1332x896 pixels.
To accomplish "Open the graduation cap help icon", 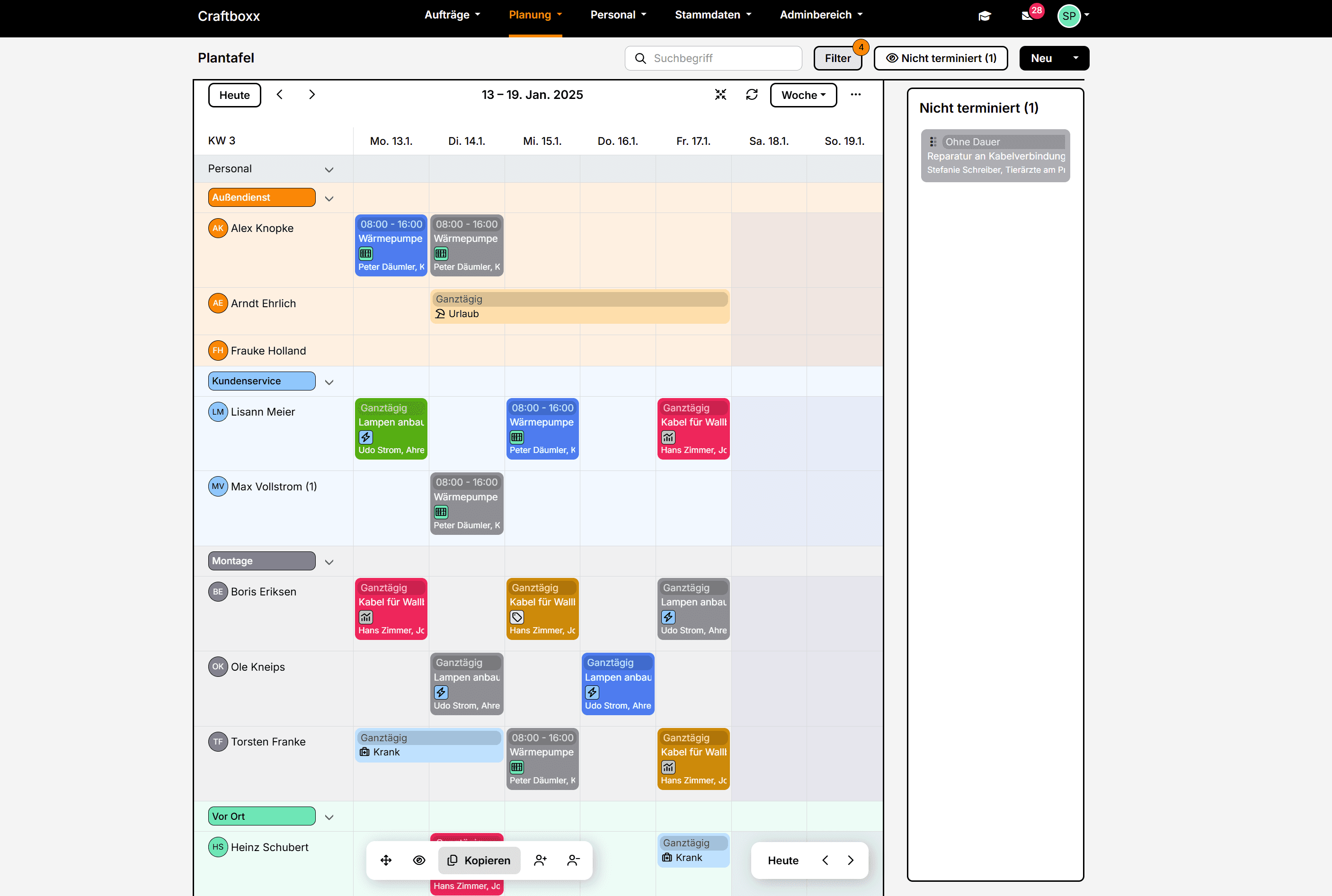I will [x=984, y=16].
